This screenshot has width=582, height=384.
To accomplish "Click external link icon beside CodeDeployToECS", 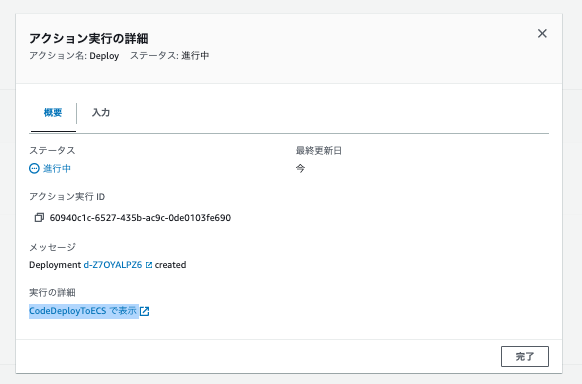I will point(144,311).
